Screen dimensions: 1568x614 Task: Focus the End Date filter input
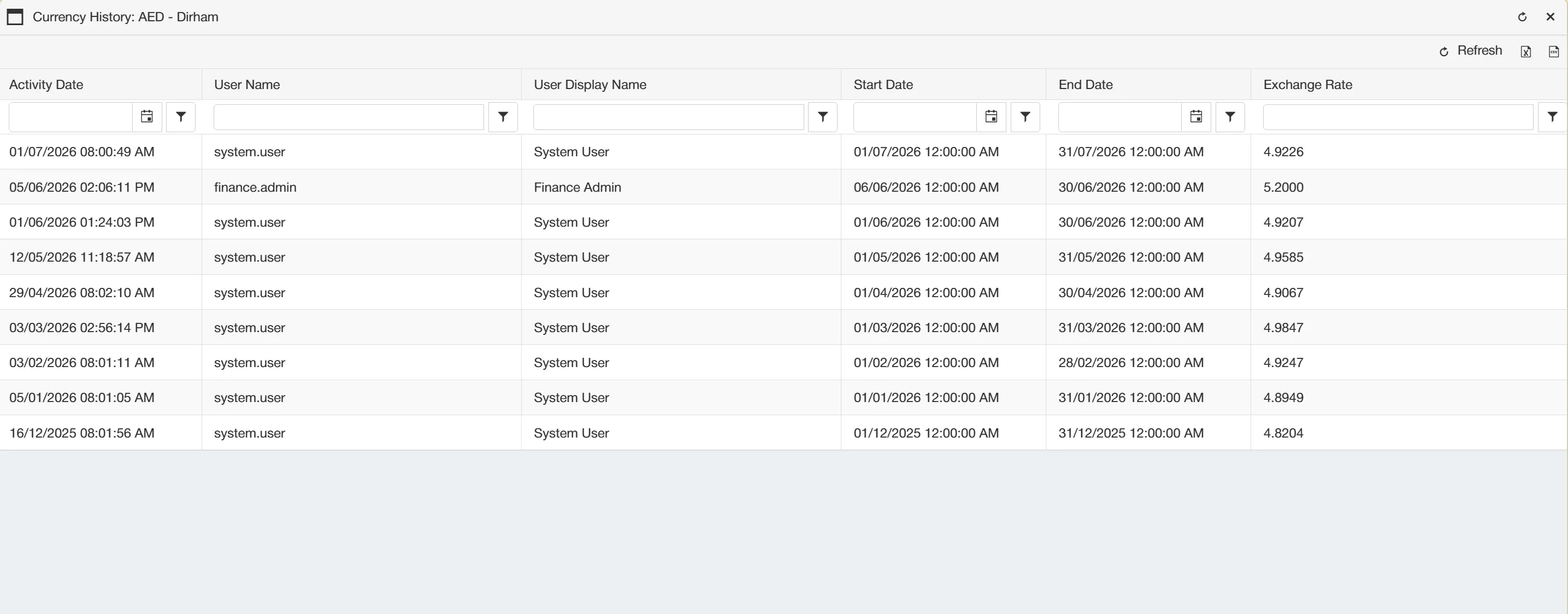(1120, 117)
